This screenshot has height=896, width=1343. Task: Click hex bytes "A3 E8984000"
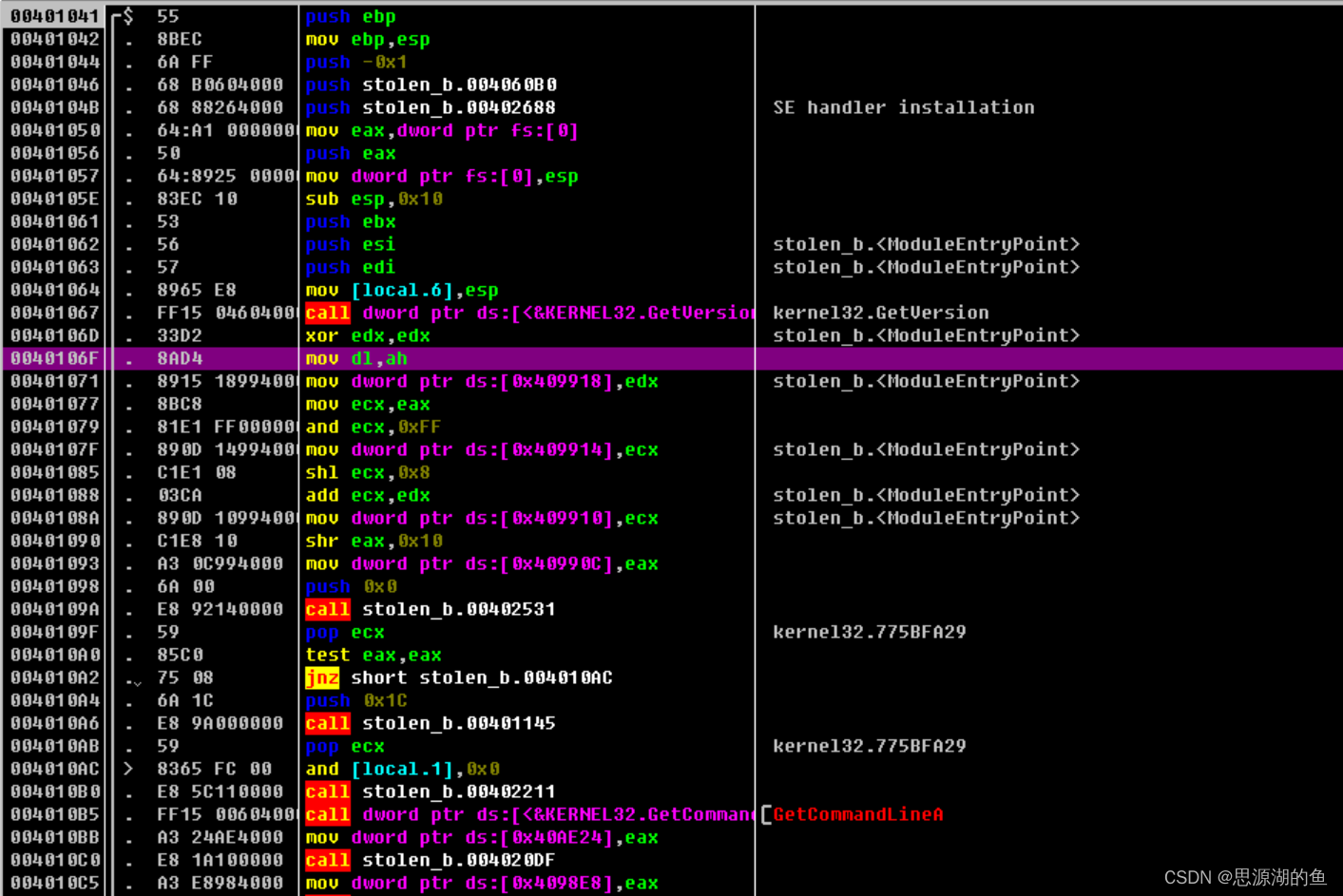tap(221, 883)
